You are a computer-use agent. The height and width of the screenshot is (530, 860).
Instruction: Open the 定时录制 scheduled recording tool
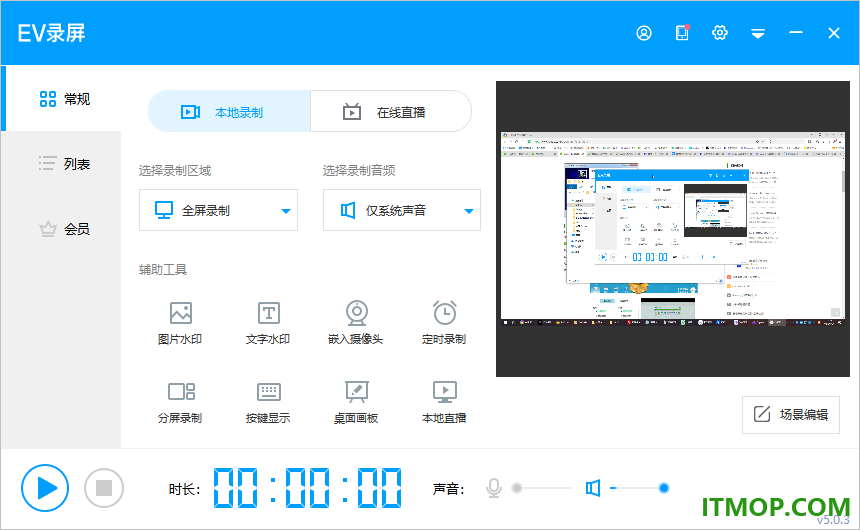click(x=444, y=323)
